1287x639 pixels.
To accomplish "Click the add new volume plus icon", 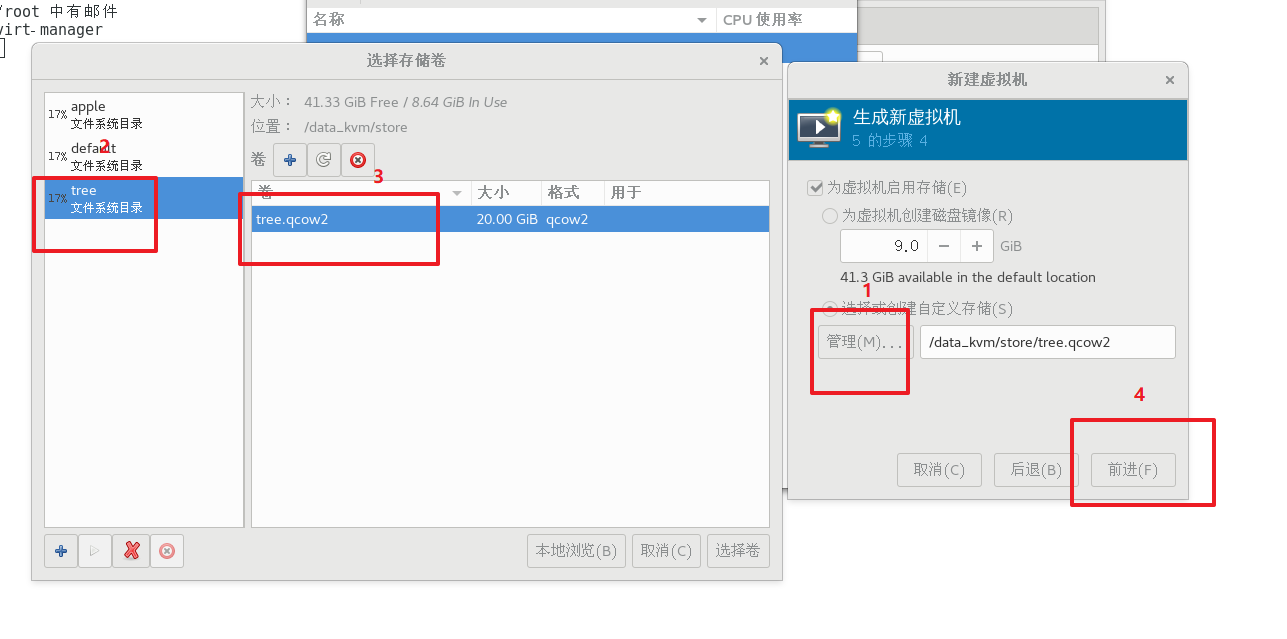I will click(290, 160).
